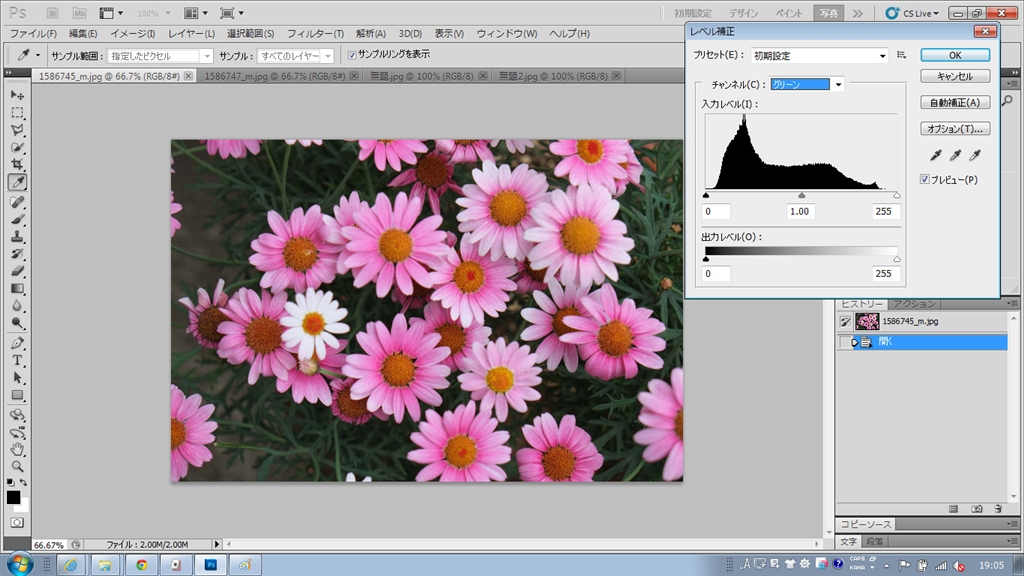Select the Move tool in the toolbox

click(x=17, y=94)
